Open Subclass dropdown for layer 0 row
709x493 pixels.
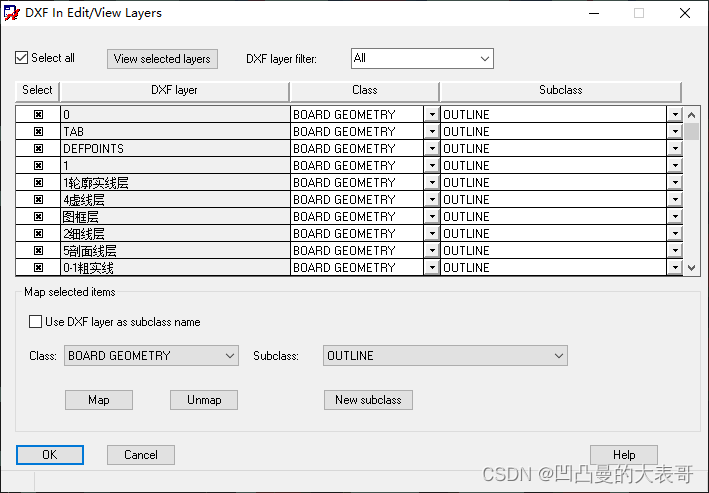pyautogui.click(x=675, y=114)
